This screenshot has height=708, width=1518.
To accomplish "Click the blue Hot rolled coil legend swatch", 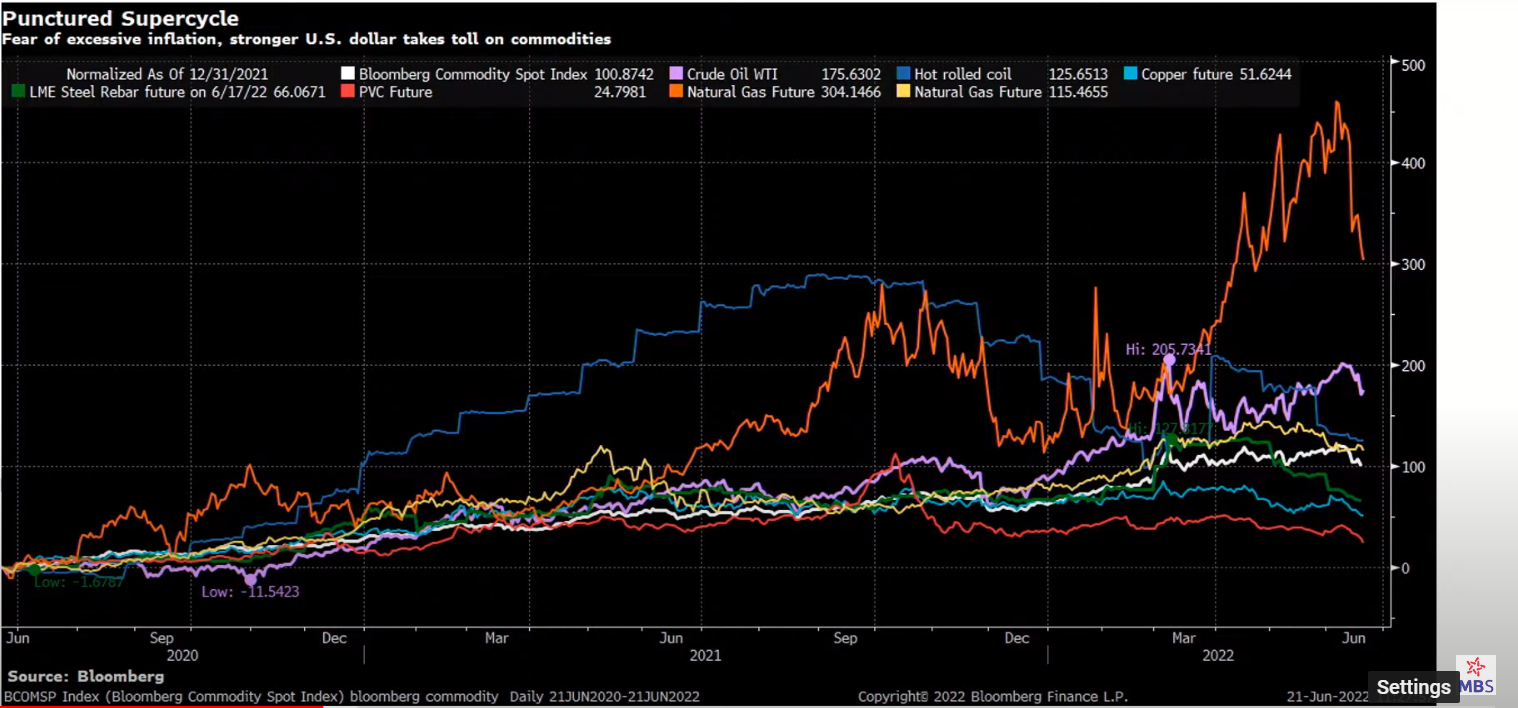I will tap(903, 74).
